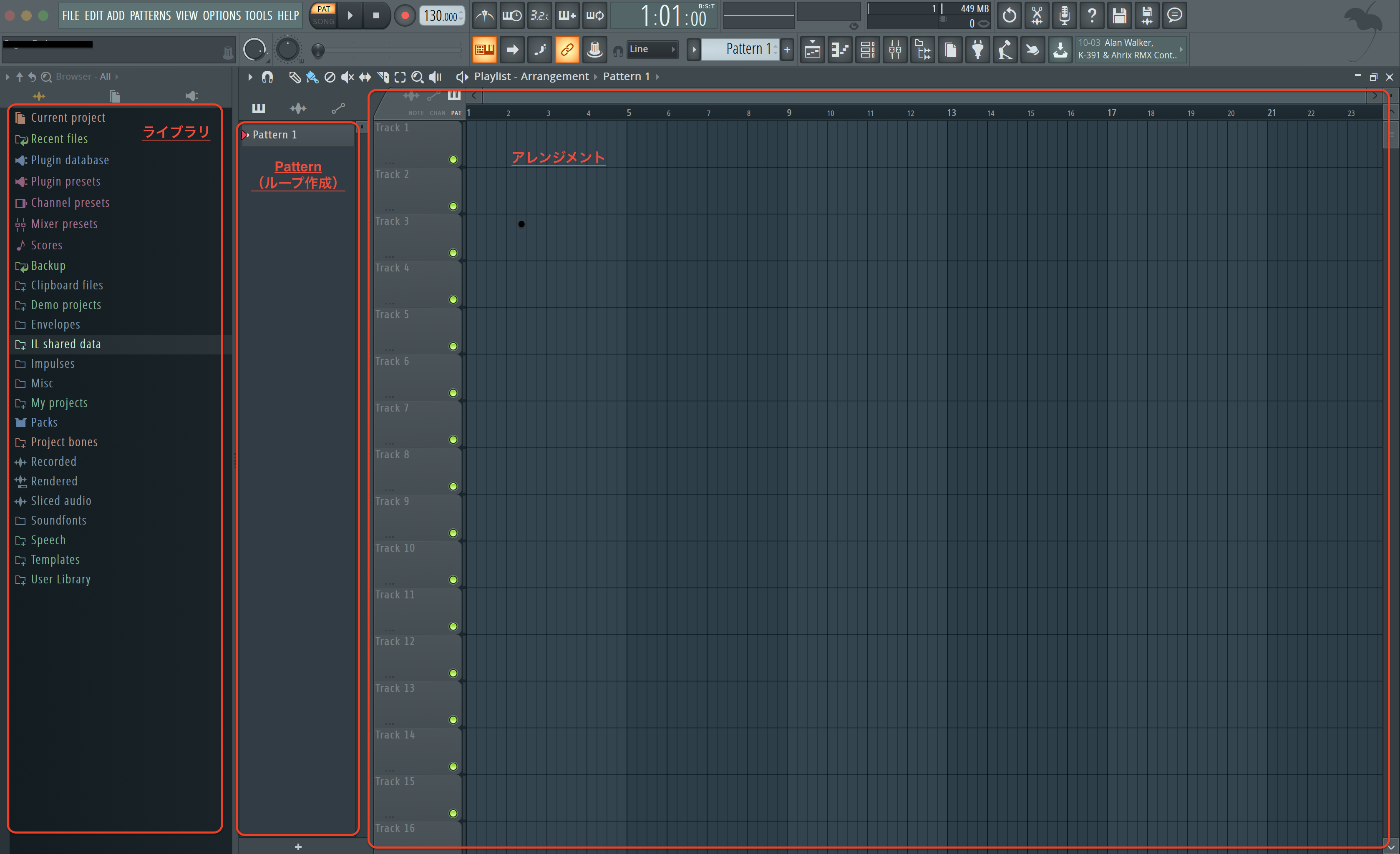
Task: Open the piano roll view icon
Action: pos(840,49)
